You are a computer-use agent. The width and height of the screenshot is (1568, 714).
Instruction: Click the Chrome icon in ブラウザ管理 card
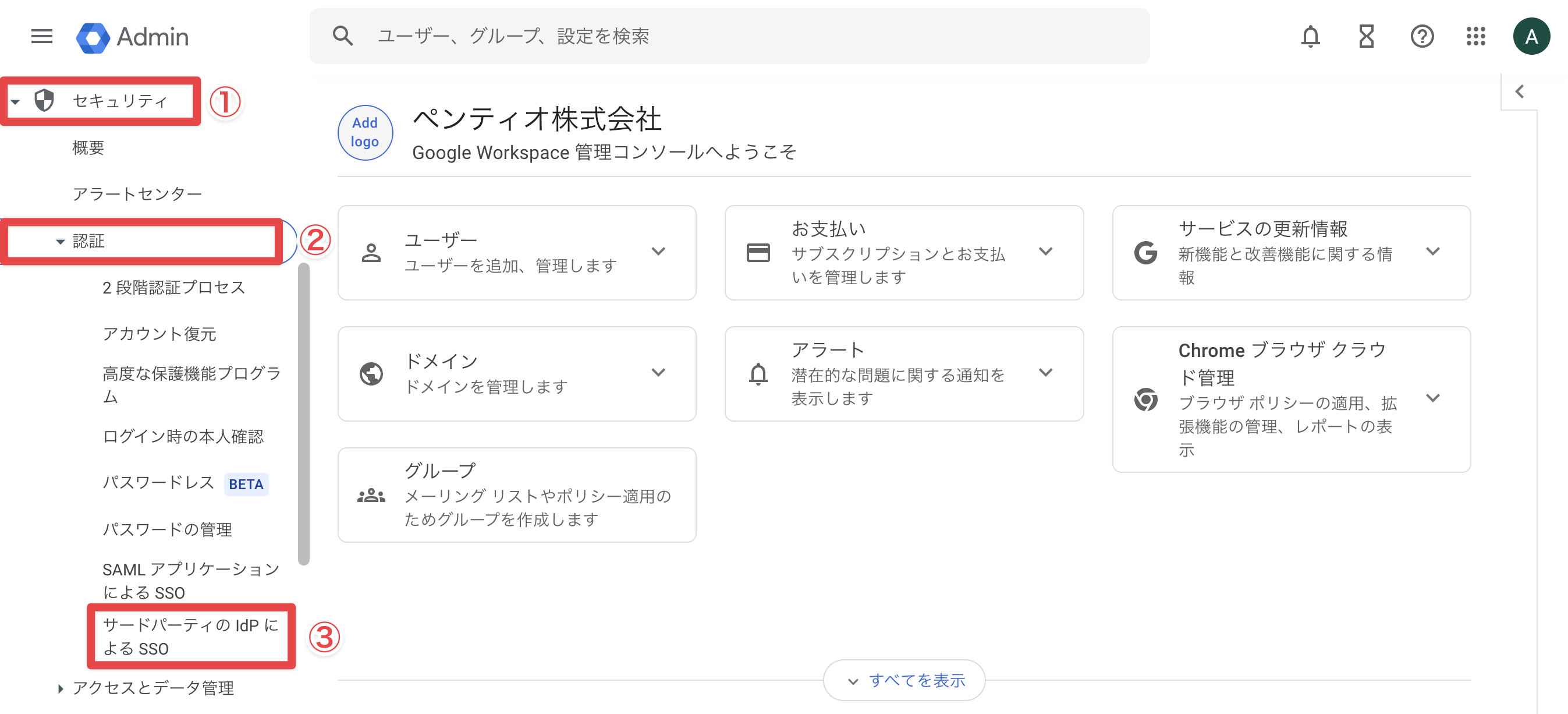tap(1145, 400)
